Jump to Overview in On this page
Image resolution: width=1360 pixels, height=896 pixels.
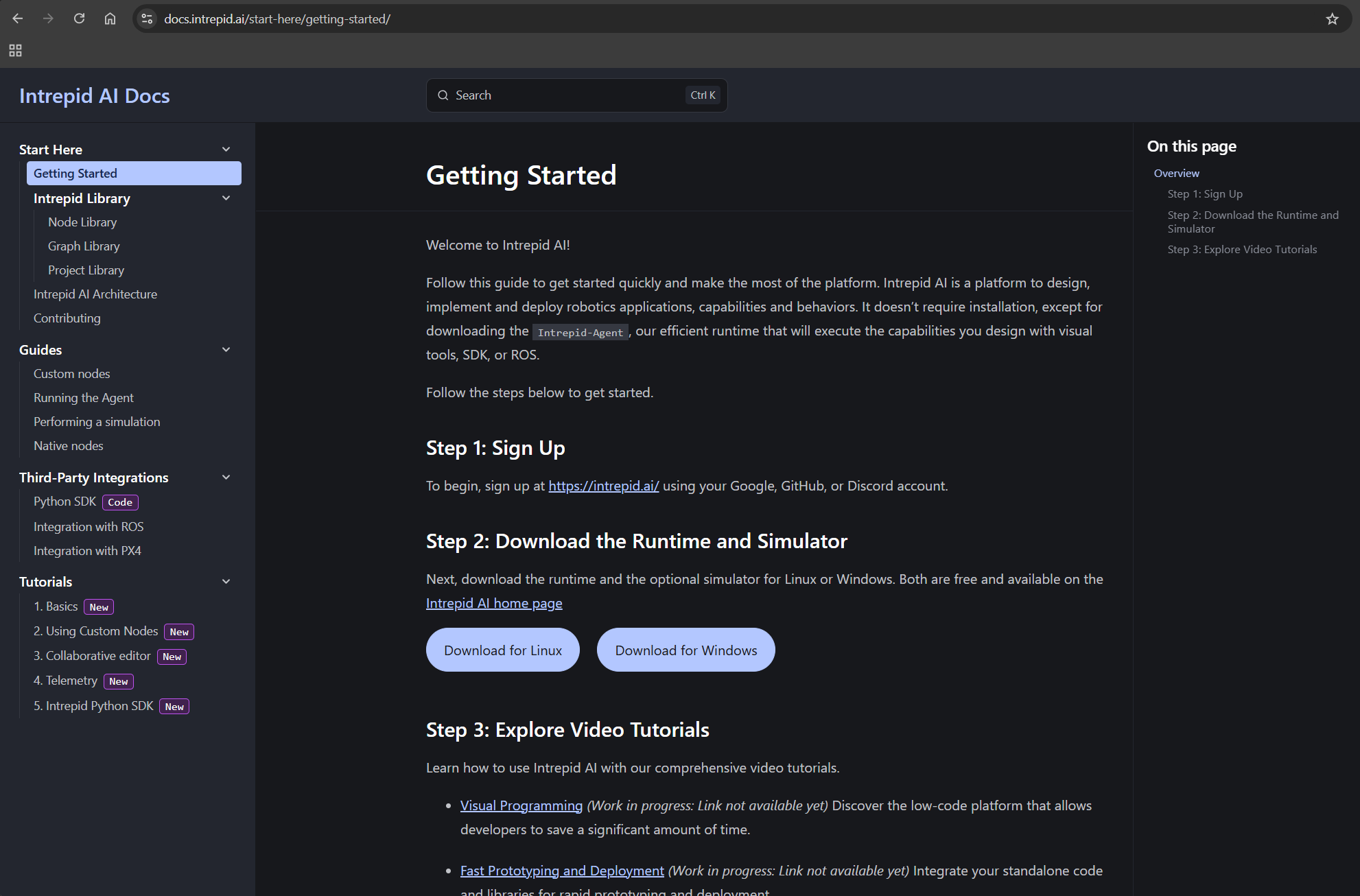click(x=1176, y=173)
